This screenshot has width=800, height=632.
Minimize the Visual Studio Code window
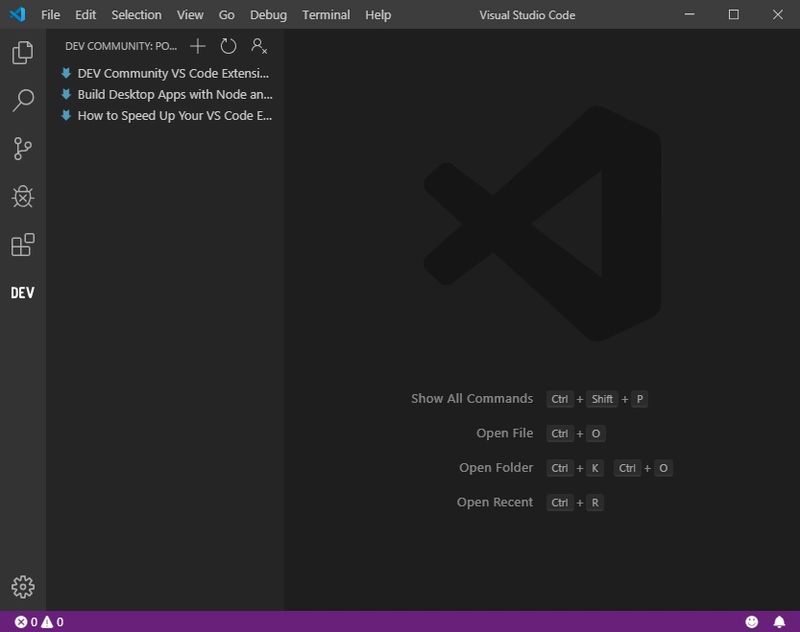tap(689, 14)
